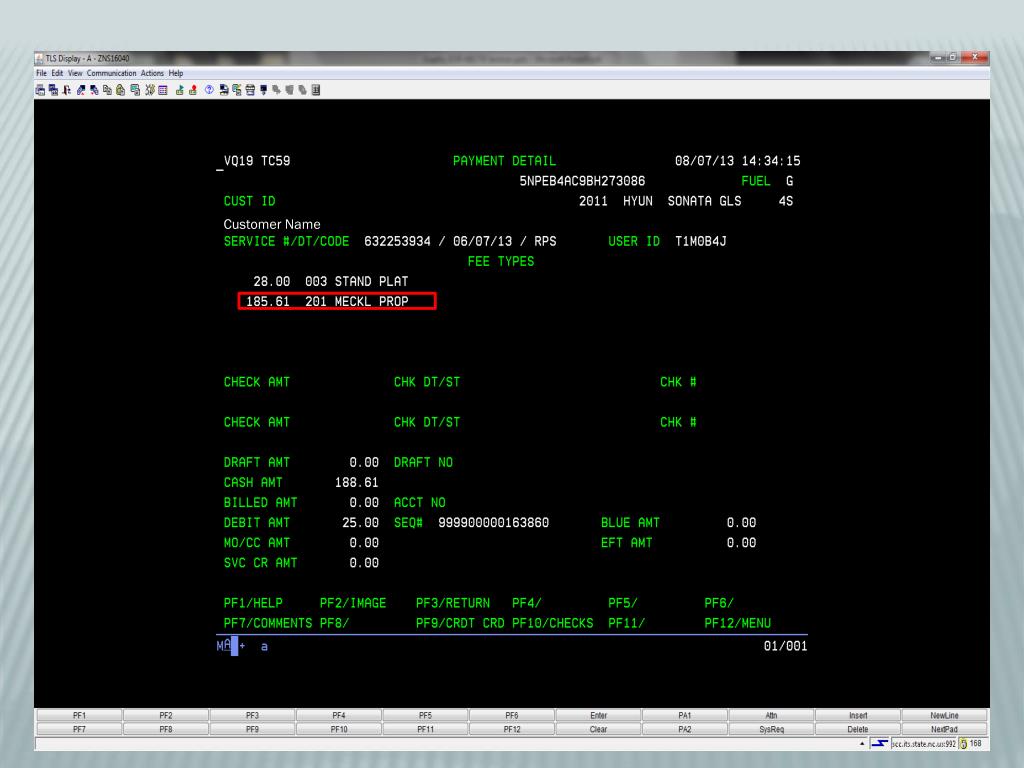
Task: Click the VQ19 TC59 command field
Action: (257, 161)
